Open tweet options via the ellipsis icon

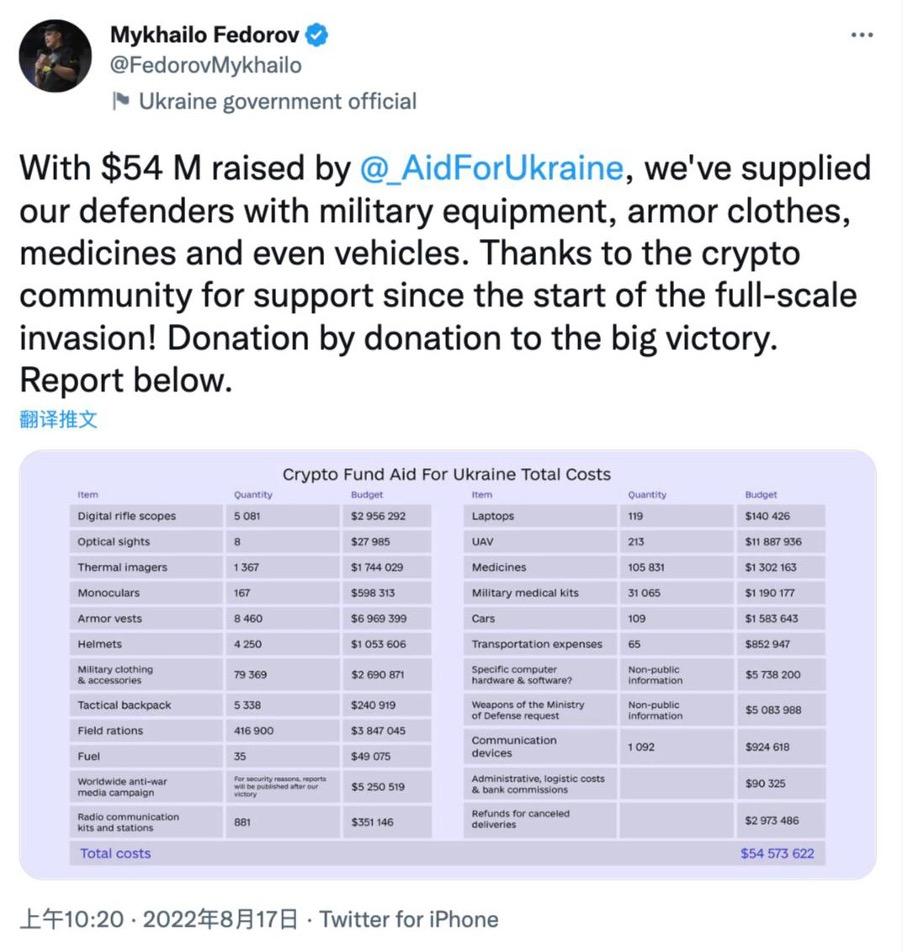[861, 33]
